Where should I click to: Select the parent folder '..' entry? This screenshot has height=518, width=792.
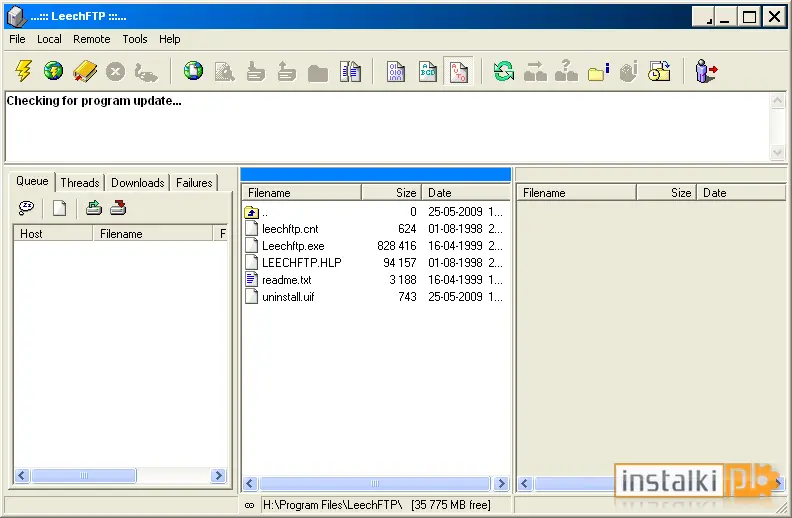257,212
